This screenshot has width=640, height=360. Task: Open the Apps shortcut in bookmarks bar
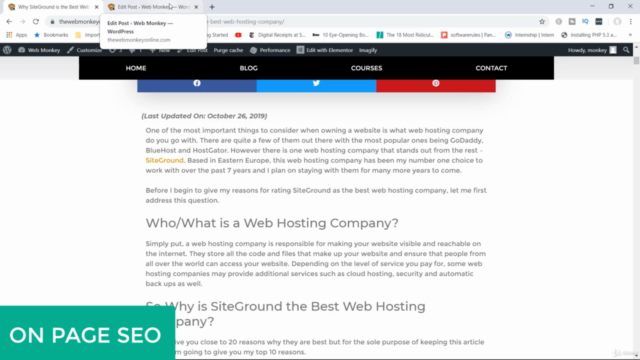16,35
